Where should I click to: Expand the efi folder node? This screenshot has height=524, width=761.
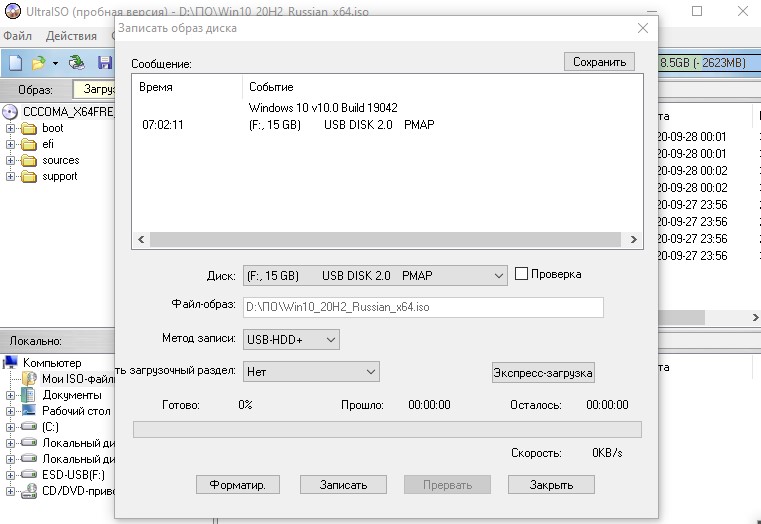coord(10,145)
